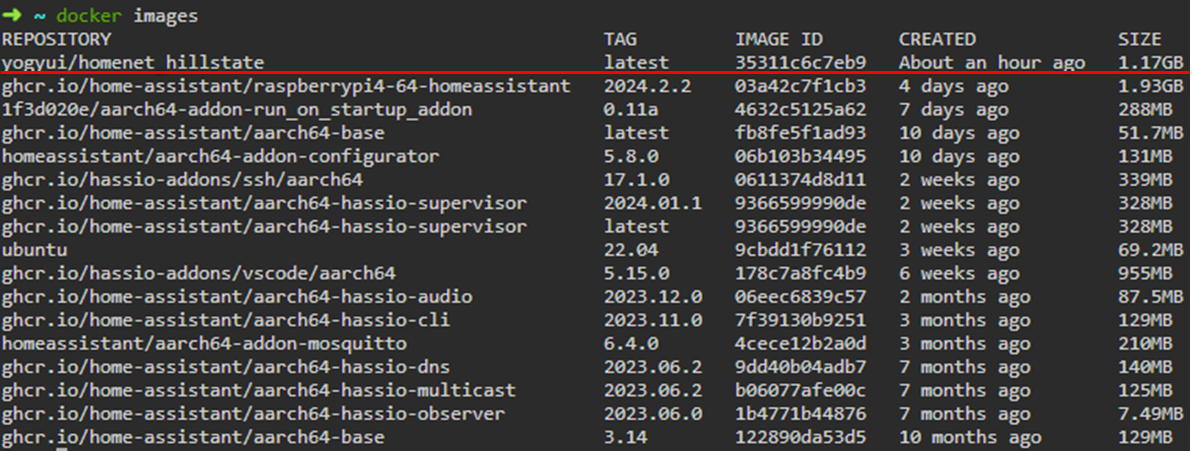Image resolution: width=1192 pixels, height=451 pixels.
Task: Click the TAG column header
Action: [x=620, y=39]
